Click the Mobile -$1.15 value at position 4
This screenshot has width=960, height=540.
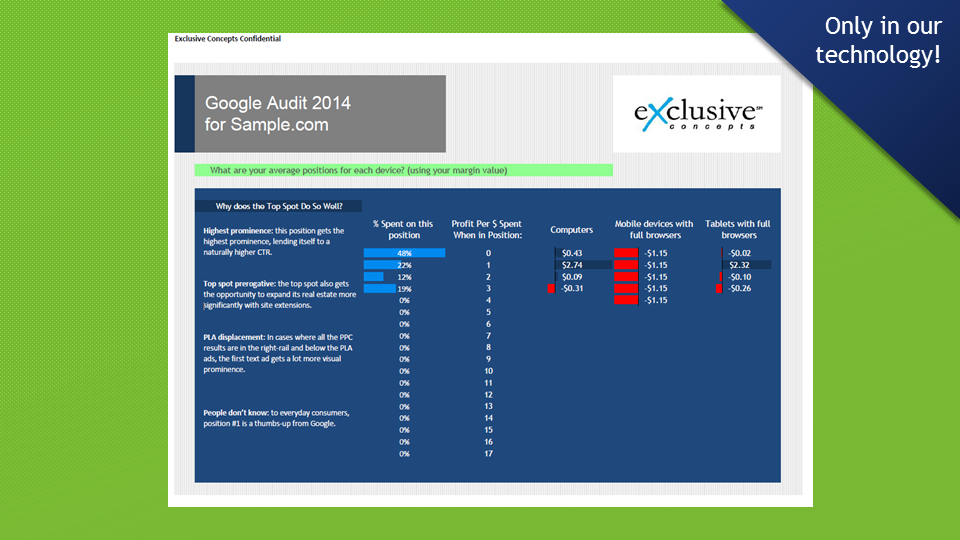(656, 300)
